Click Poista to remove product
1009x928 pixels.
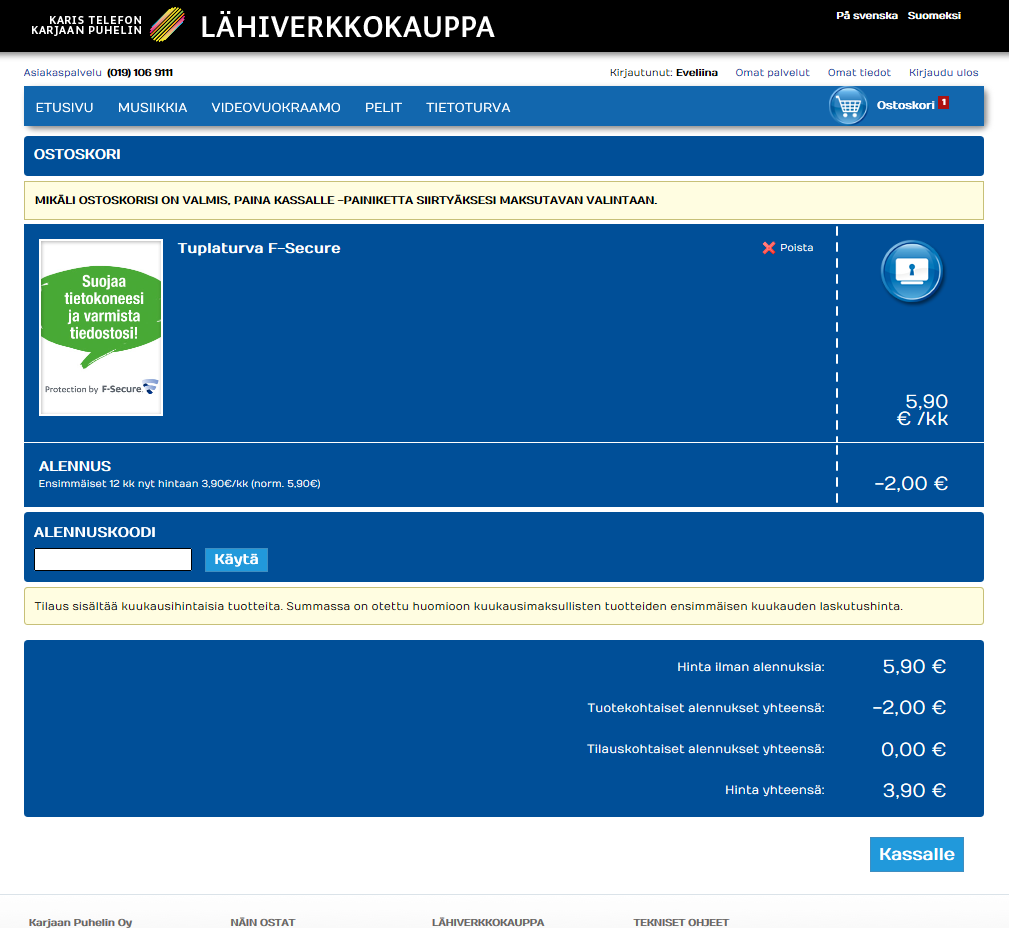tap(797, 248)
